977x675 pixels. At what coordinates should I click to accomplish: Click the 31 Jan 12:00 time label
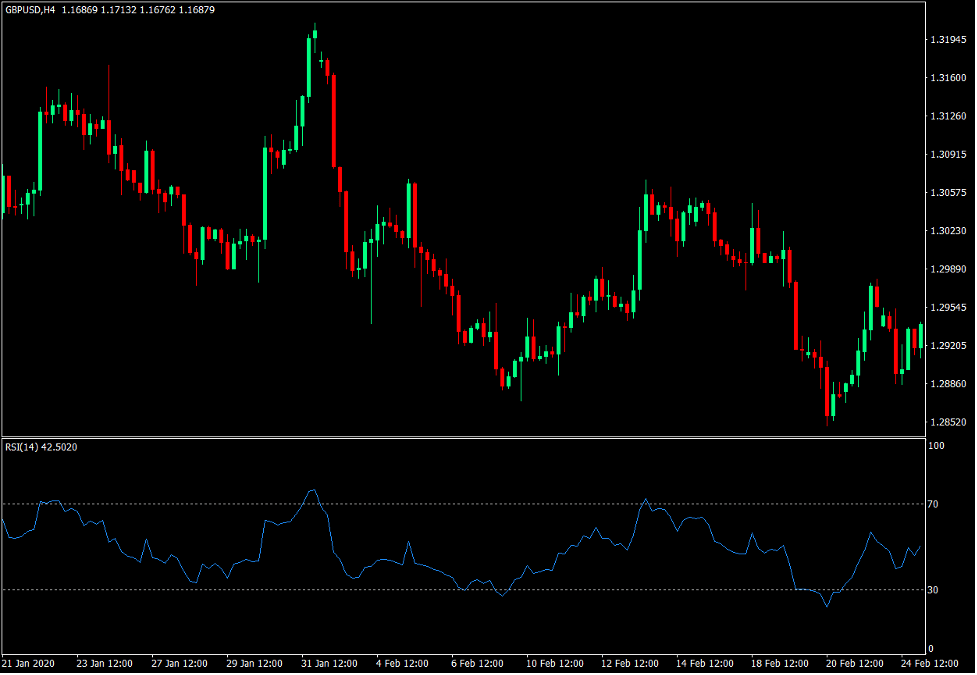(330, 664)
